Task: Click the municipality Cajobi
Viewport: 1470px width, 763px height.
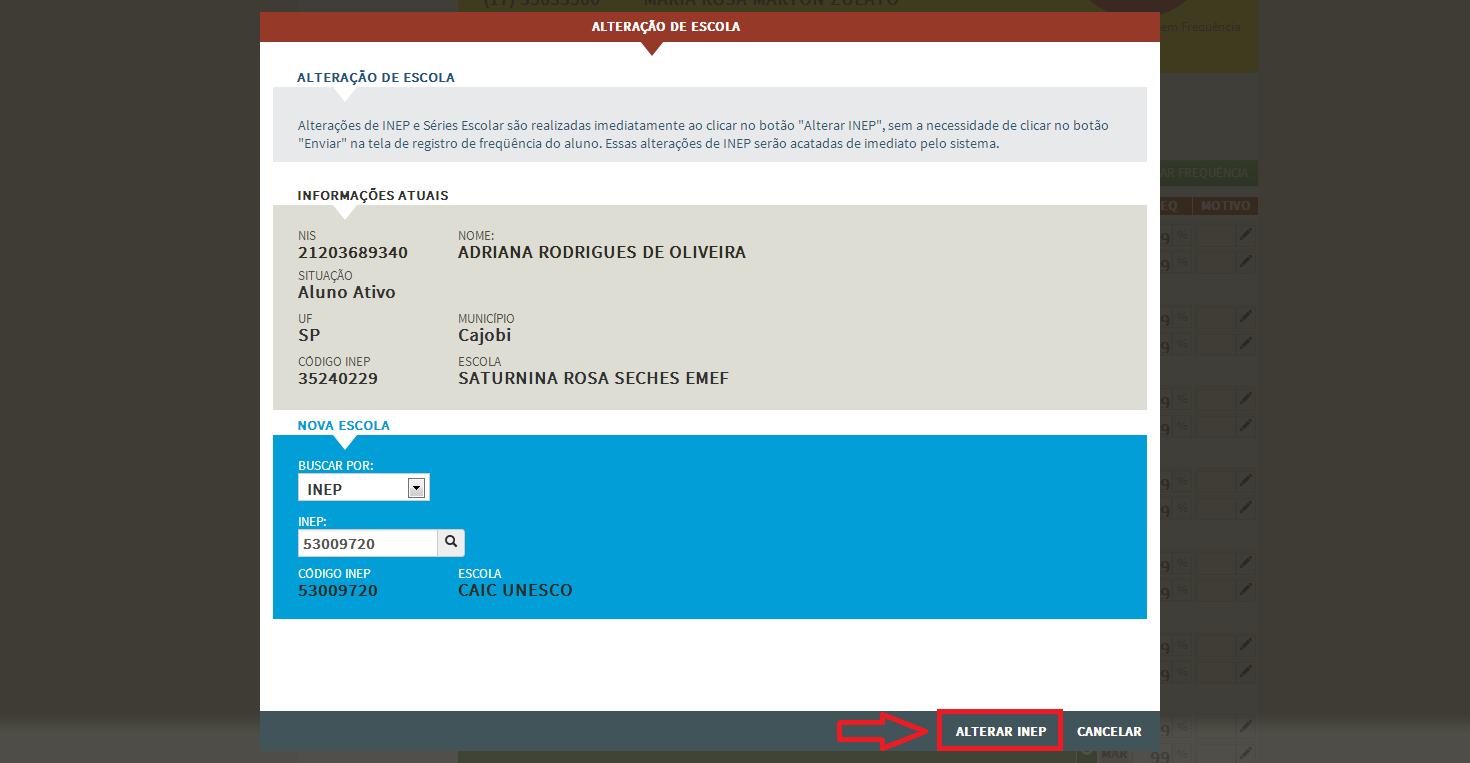Action: [x=485, y=336]
